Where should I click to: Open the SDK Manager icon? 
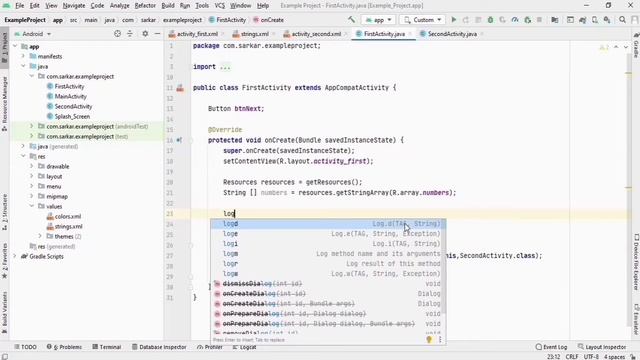tap(607, 20)
